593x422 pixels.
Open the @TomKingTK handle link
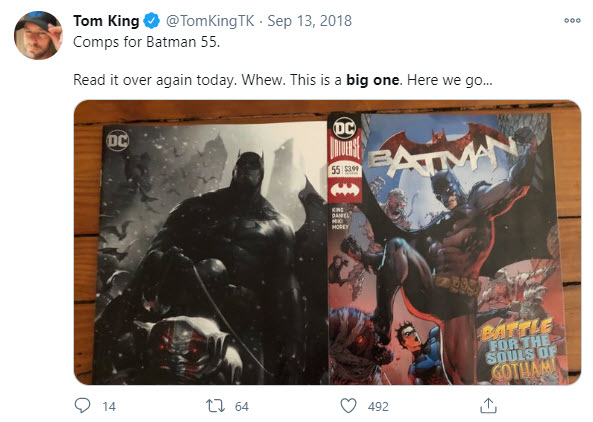pos(210,21)
